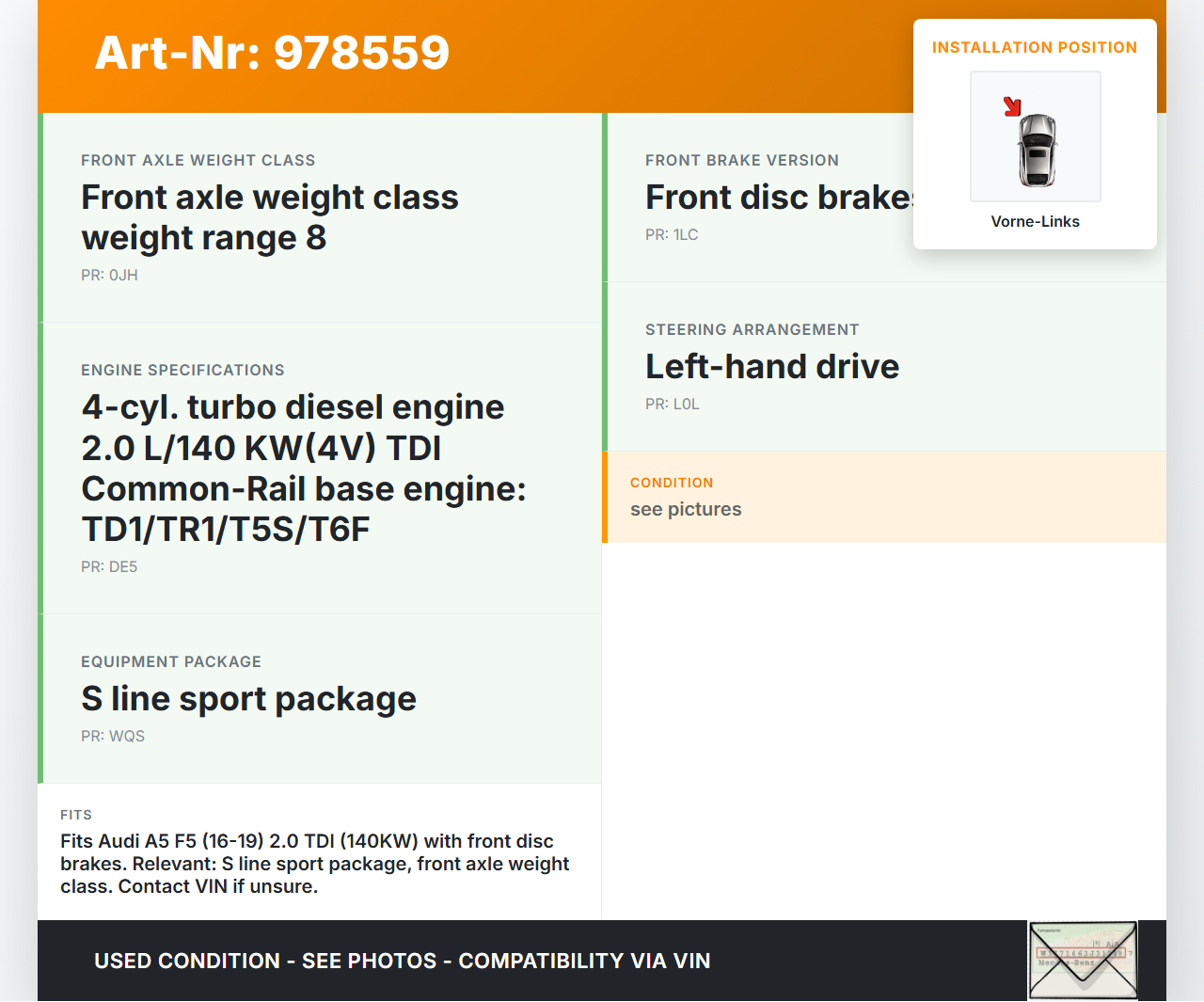This screenshot has width=1204, height=1002.
Task: Click the Art-Nr: 978559 heading
Action: tap(272, 53)
